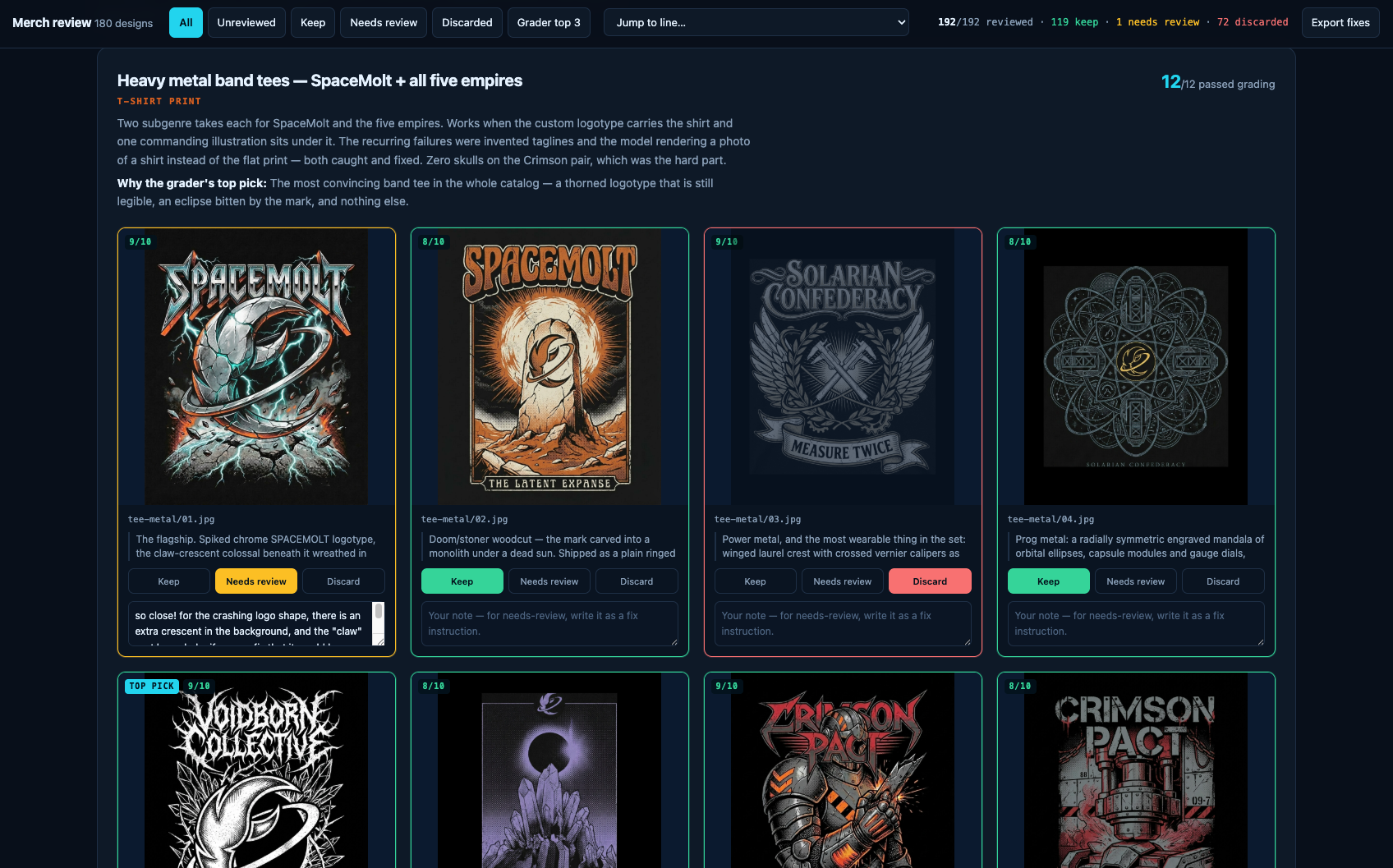Discard the tee-metal/04.jpg design
Image resolution: width=1393 pixels, height=868 pixels.
pos(1223,581)
